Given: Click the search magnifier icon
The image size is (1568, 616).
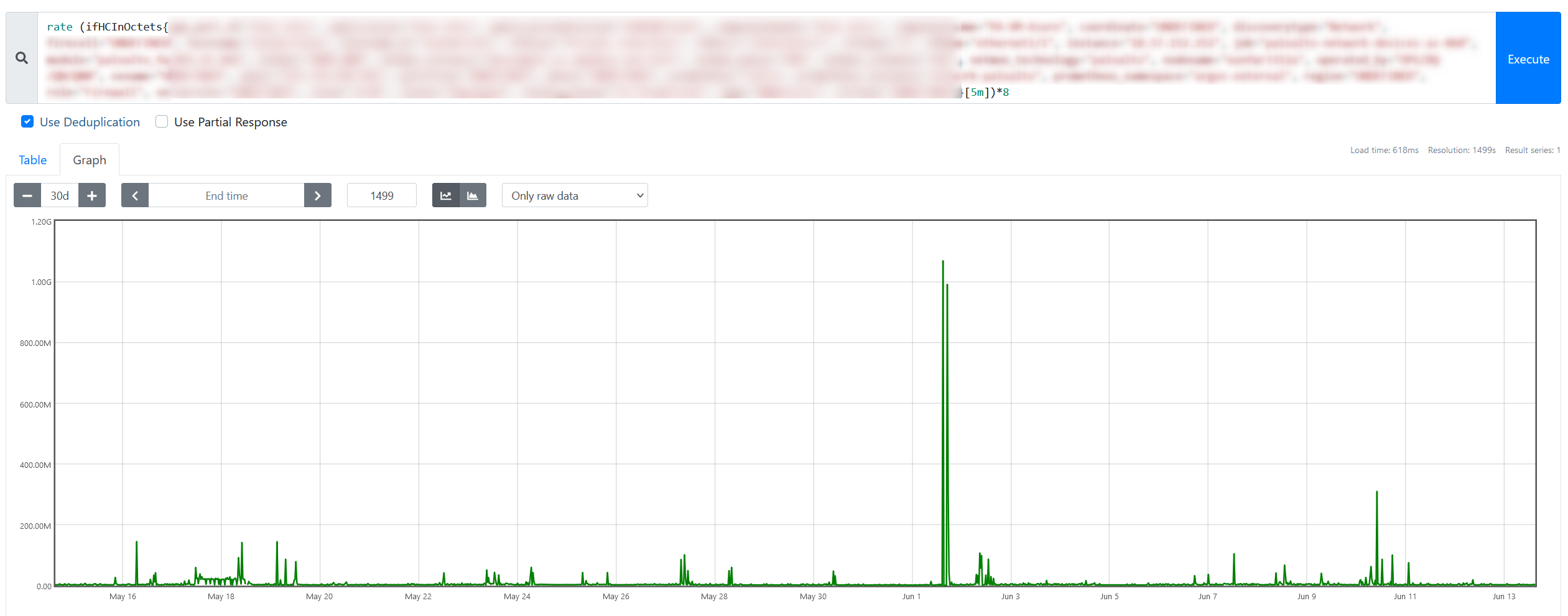Looking at the screenshot, I should tap(22, 58).
